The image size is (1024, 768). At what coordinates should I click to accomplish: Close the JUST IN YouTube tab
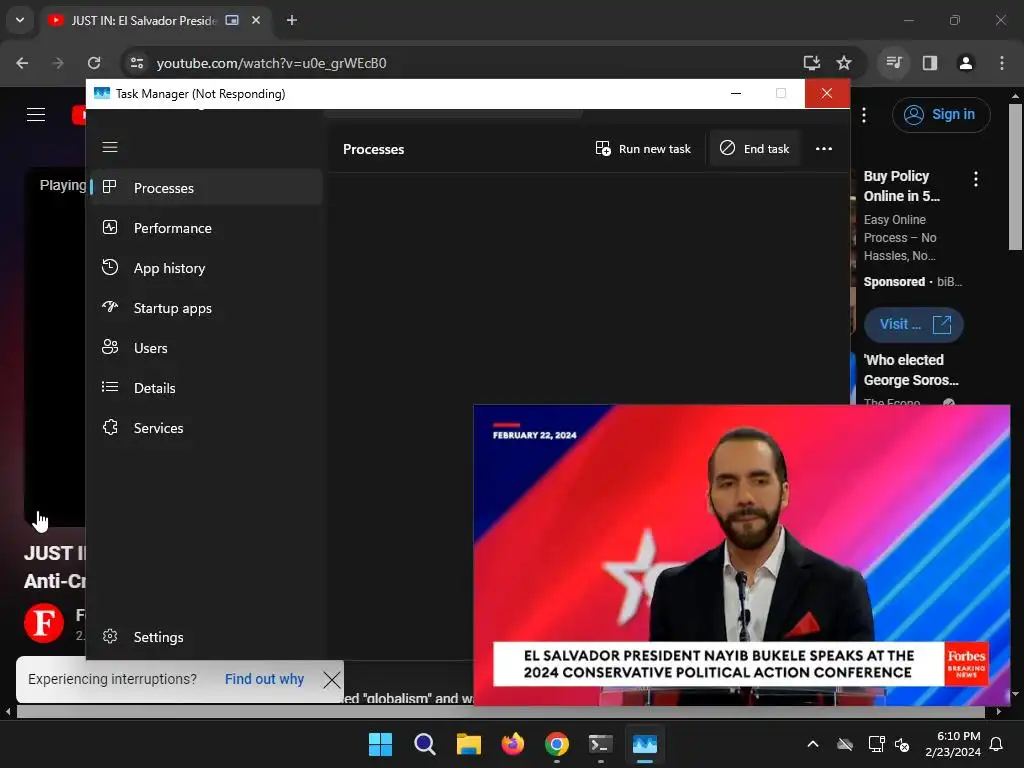(x=256, y=20)
